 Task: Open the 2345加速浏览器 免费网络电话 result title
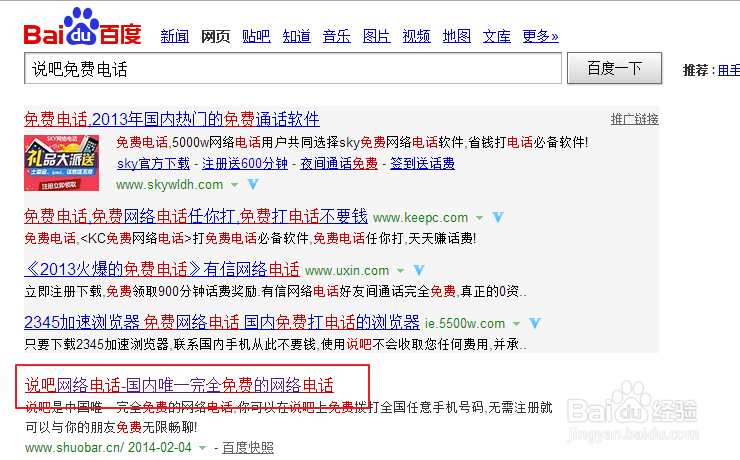pyautogui.click(x=222, y=323)
